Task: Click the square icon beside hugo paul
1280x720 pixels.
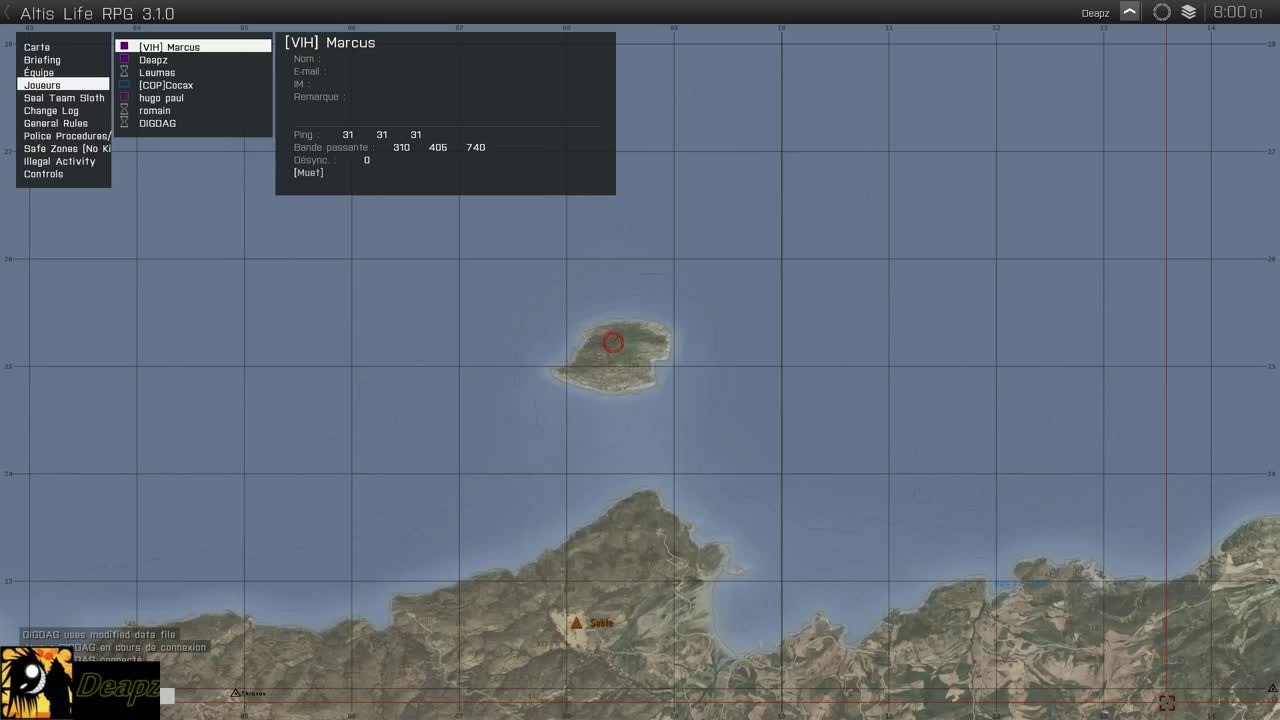Action: pyautogui.click(x=124, y=98)
